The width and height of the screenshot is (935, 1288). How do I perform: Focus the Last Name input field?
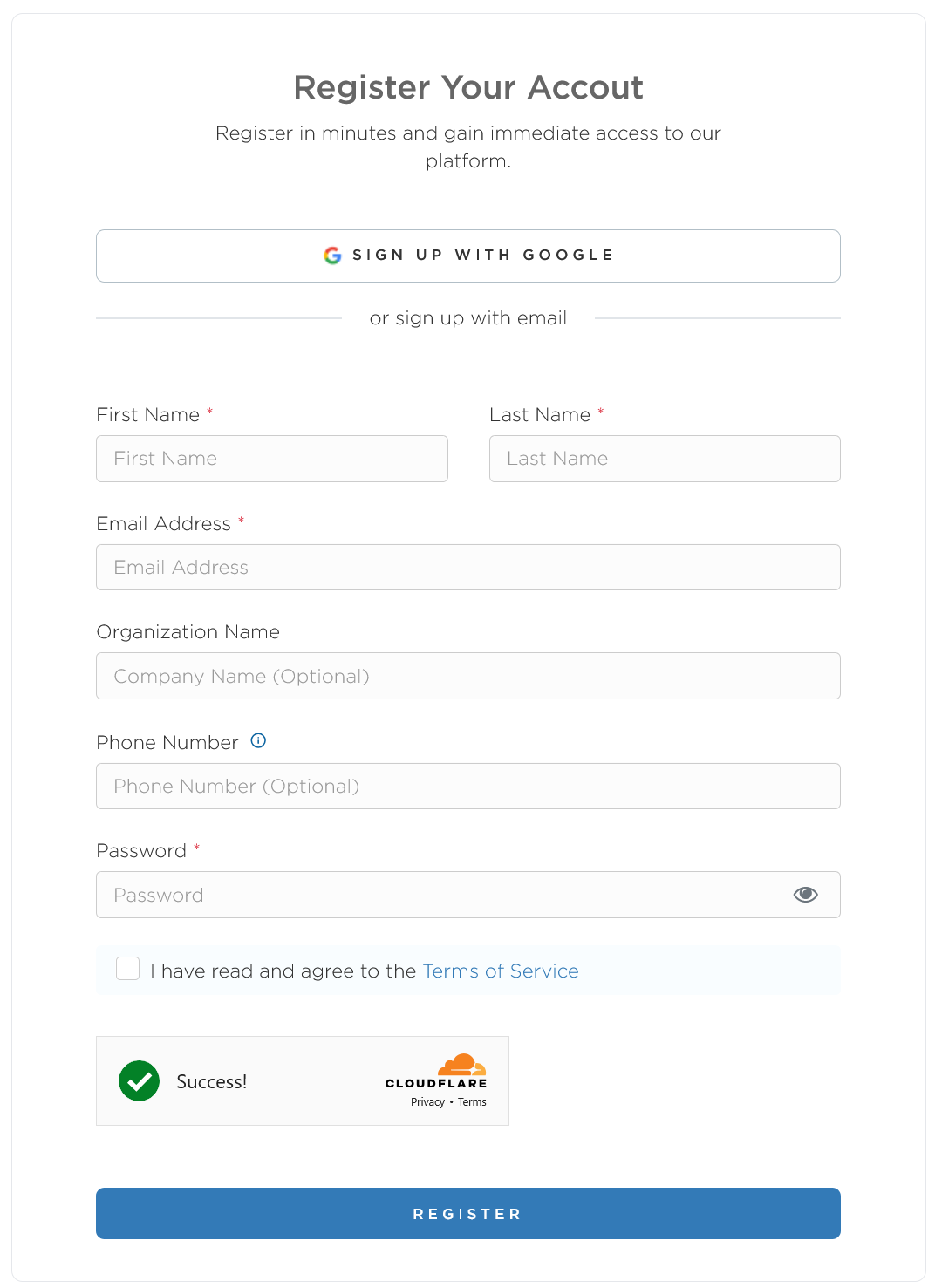[665, 459]
